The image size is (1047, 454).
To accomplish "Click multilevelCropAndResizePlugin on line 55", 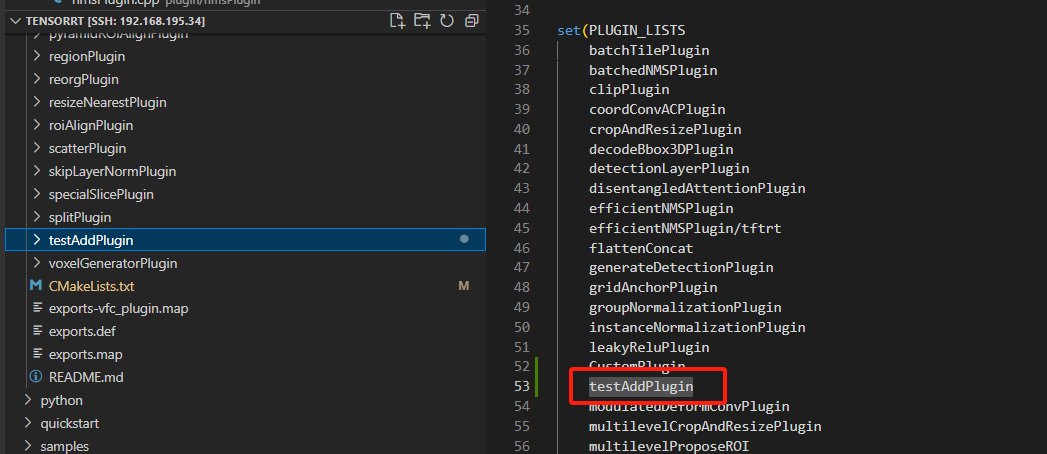I will click(705, 427).
